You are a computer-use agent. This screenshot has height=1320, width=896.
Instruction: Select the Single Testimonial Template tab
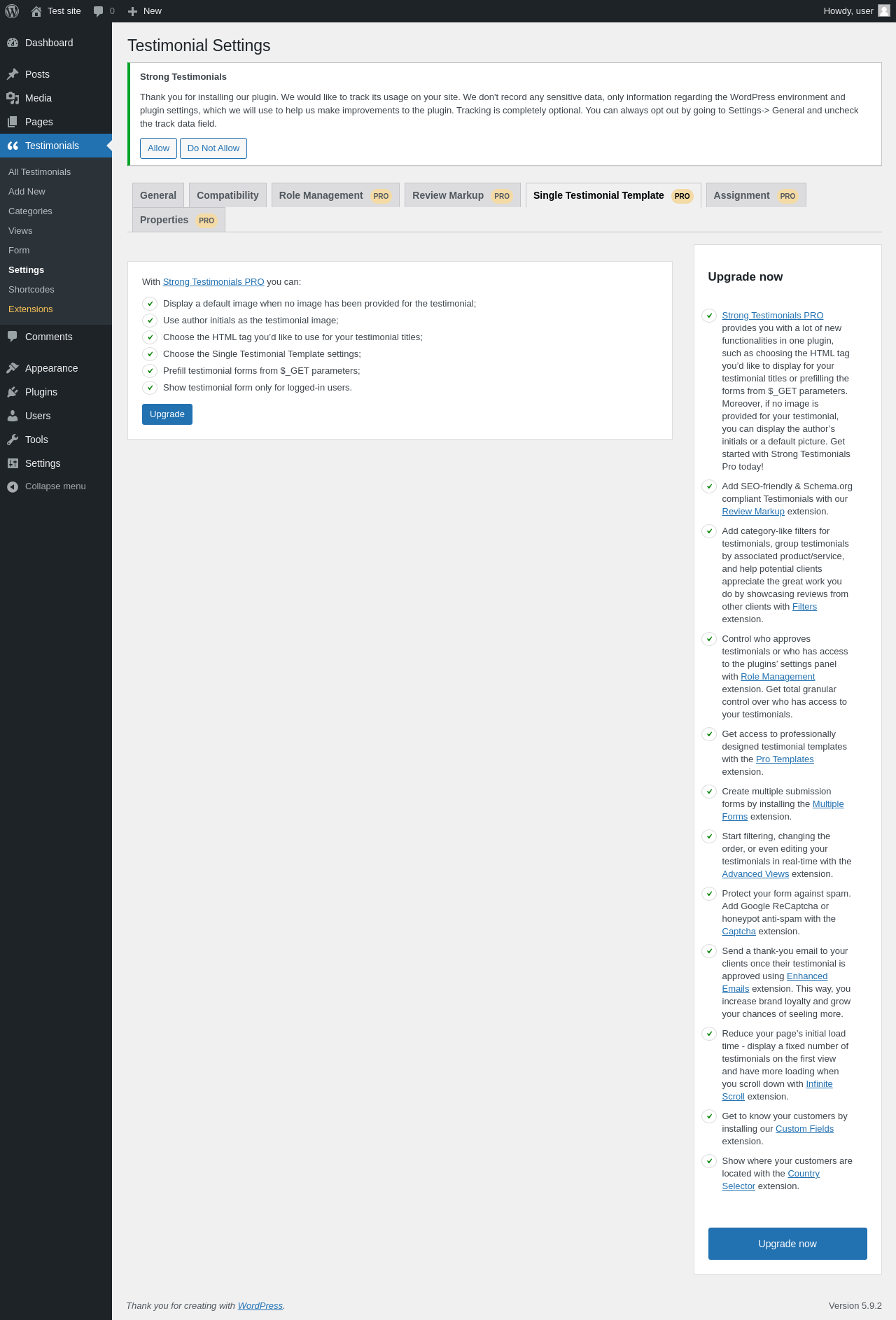(x=613, y=195)
